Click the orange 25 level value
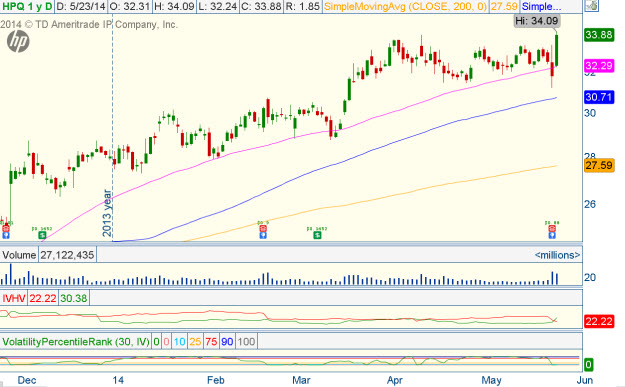The width and height of the screenshot is (625, 387). tap(195, 342)
